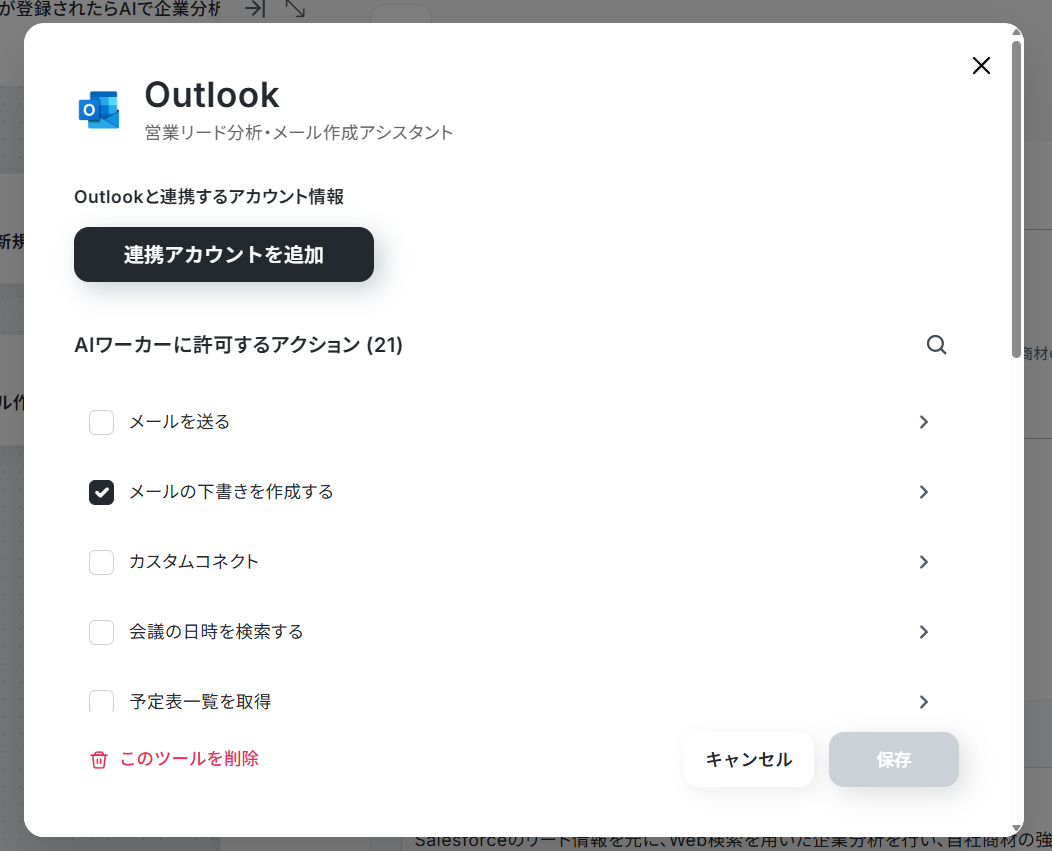Click the メールの下書きを作成する label
The width and height of the screenshot is (1052, 851).
click(231, 492)
